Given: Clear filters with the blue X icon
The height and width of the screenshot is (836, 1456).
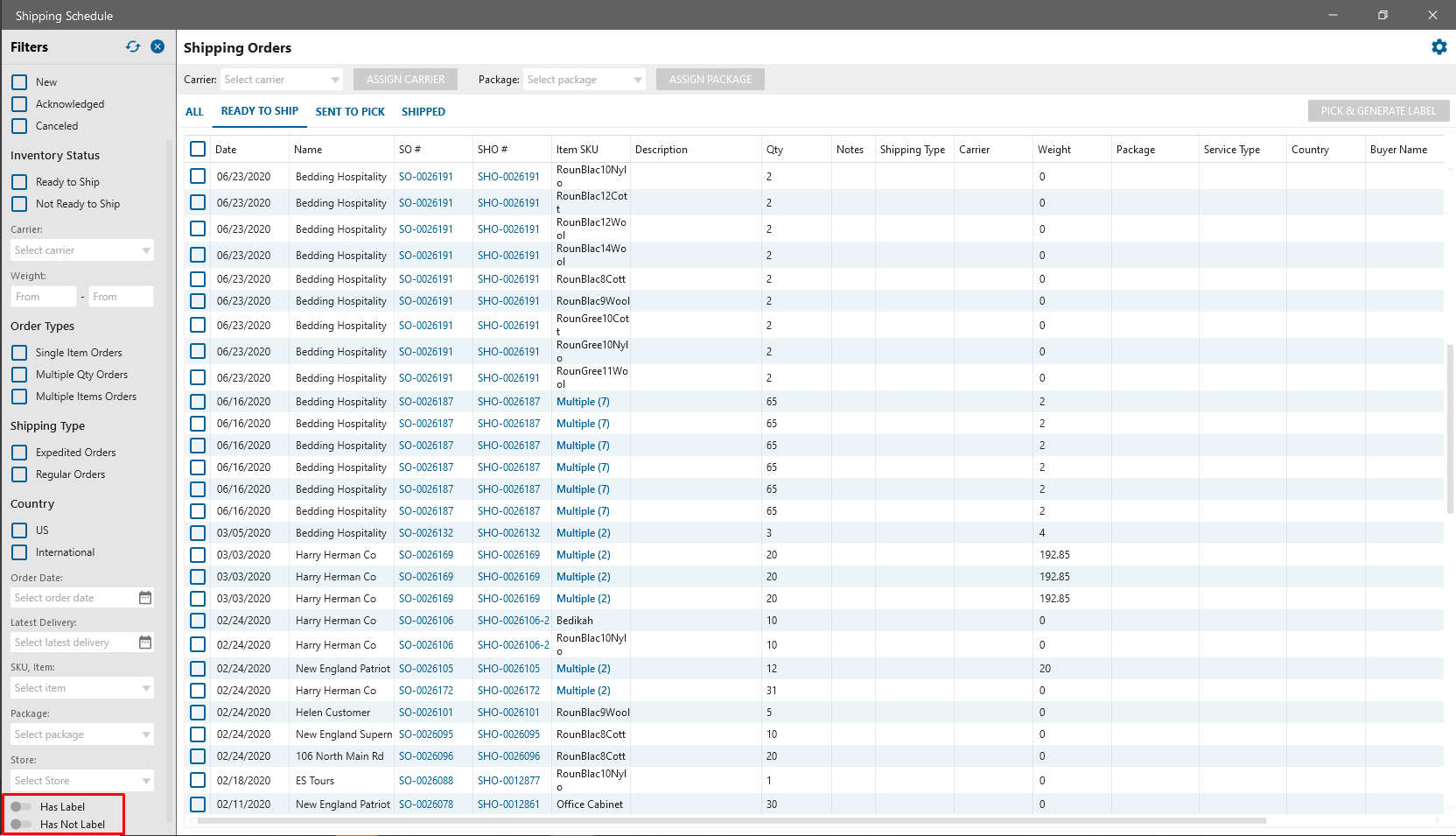Looking at the screenshot, I should [157, 46].
